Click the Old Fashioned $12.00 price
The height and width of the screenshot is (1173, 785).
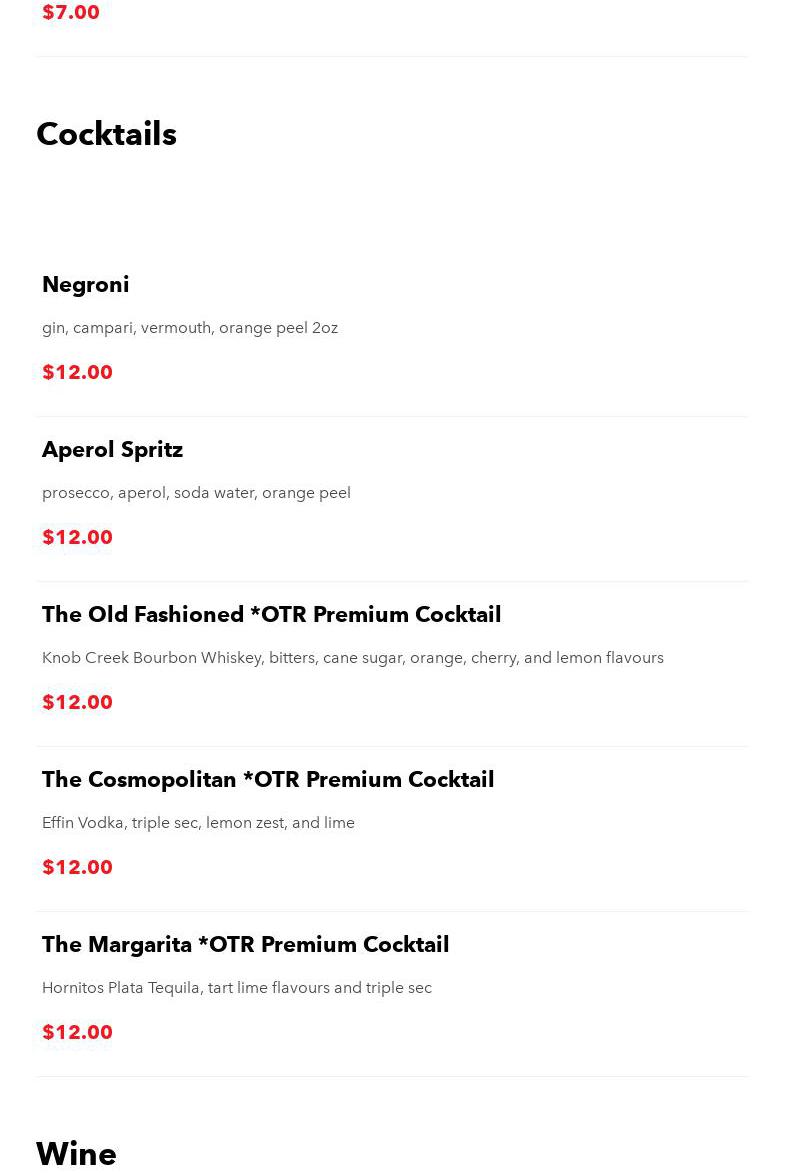77,702
